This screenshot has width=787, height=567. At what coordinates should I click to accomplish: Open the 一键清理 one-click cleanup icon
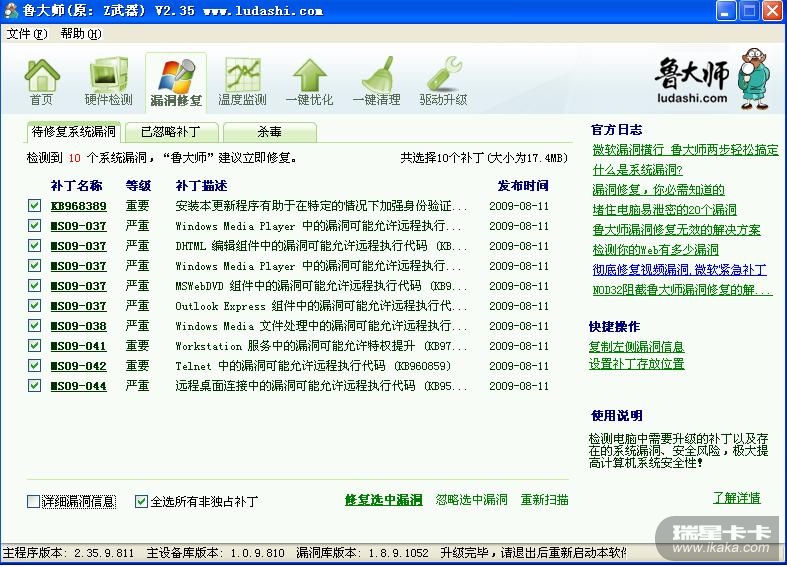pyautogui.click(x=376, y=82)
